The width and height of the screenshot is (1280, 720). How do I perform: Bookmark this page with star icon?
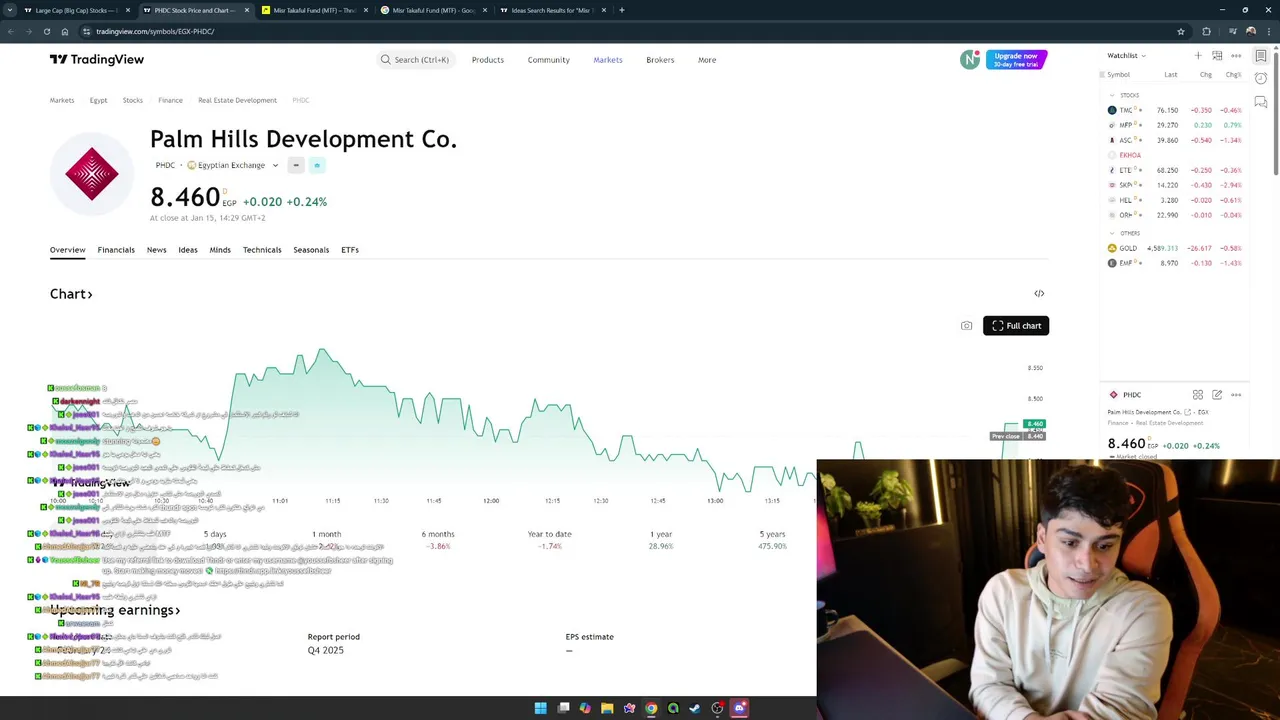1181,31
